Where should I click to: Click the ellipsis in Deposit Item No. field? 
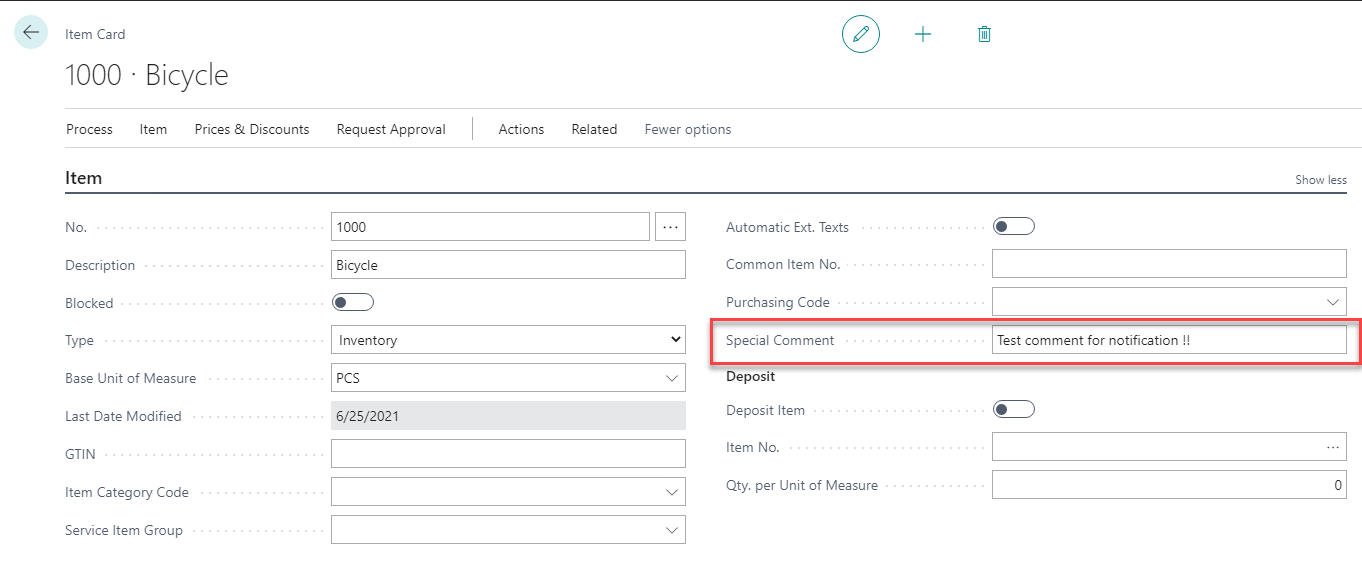click(1332, 447)
